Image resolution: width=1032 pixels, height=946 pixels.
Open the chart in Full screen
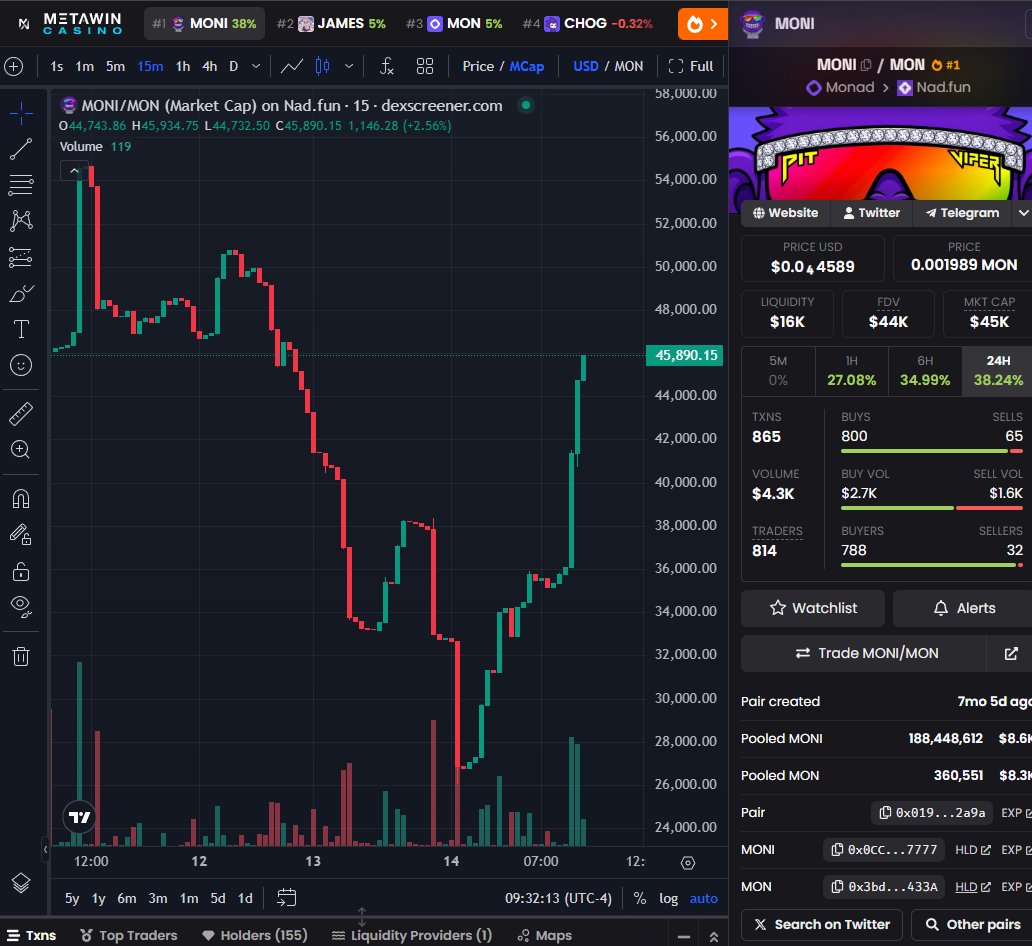pyautogui.click(x=690, y=66)
